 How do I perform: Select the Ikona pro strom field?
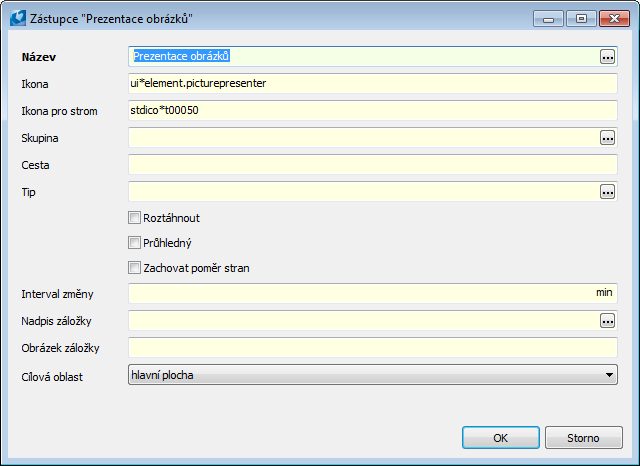(373, 111)
